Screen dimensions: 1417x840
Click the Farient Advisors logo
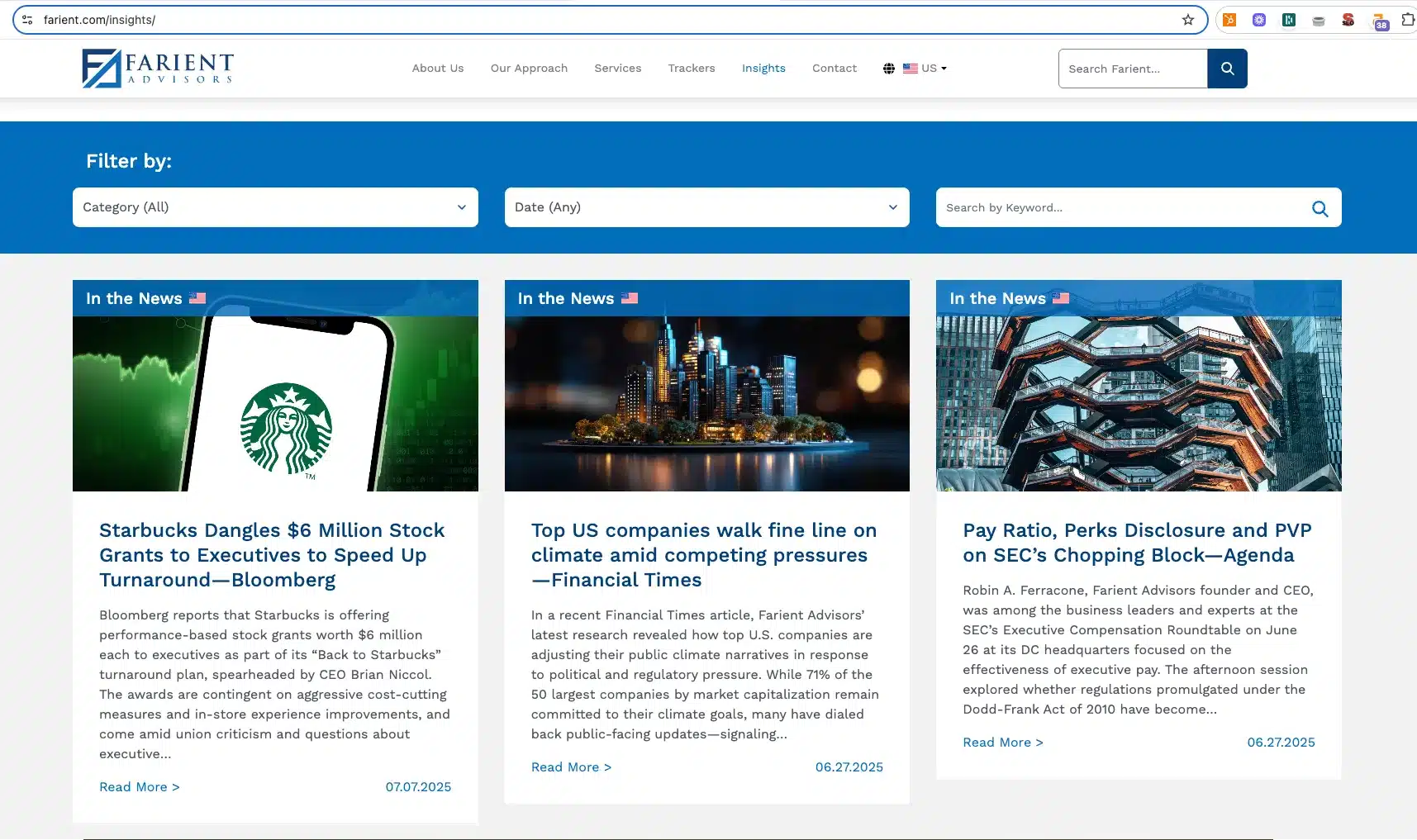[x=158, y=69]
